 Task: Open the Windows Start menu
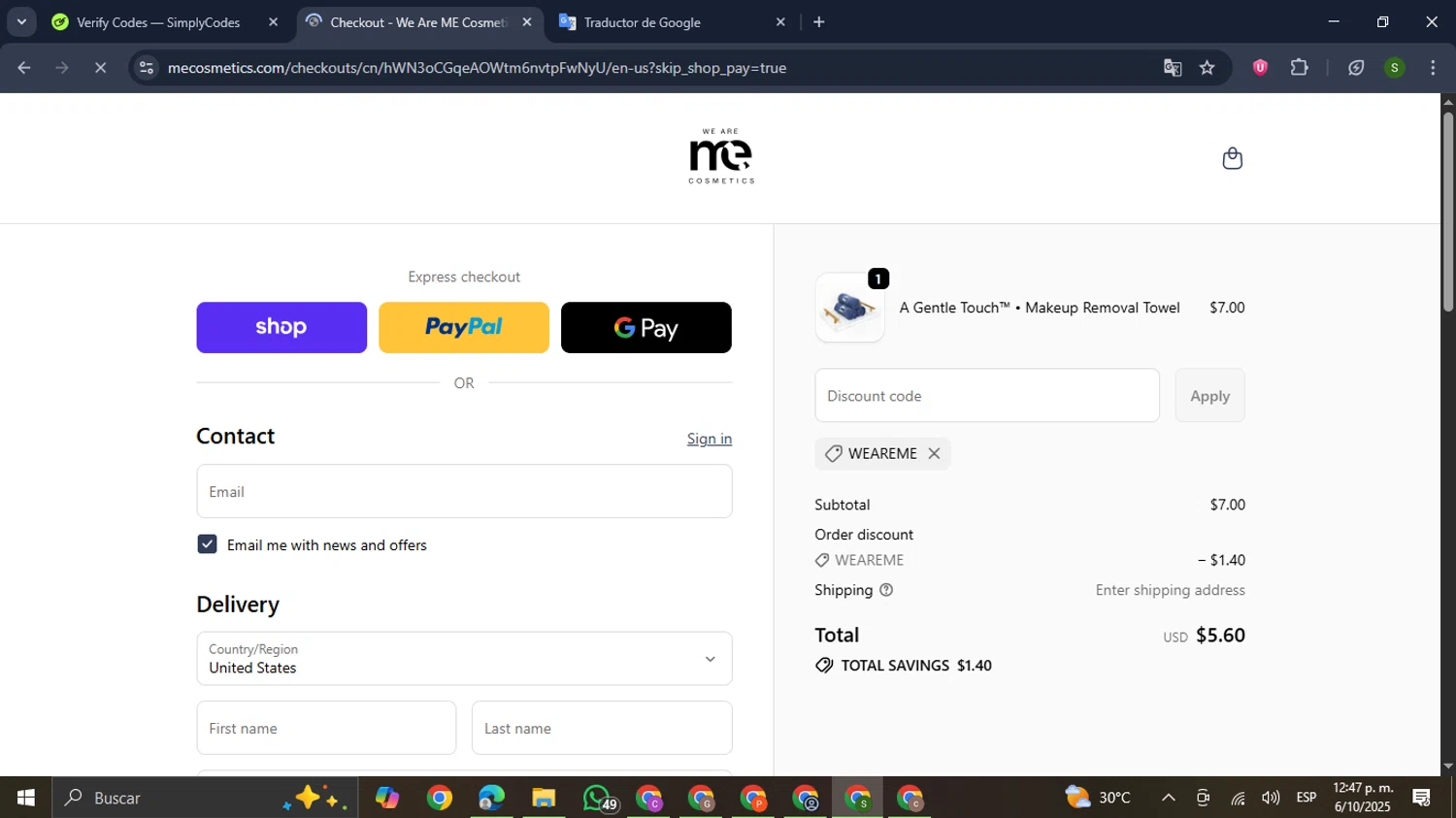pyautogui.click(x=25, y=798)
